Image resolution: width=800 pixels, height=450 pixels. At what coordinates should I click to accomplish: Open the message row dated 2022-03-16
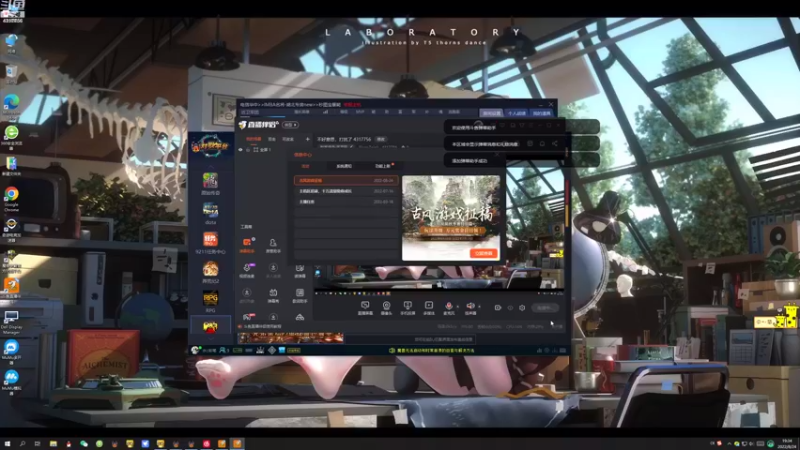click(346, 202)
